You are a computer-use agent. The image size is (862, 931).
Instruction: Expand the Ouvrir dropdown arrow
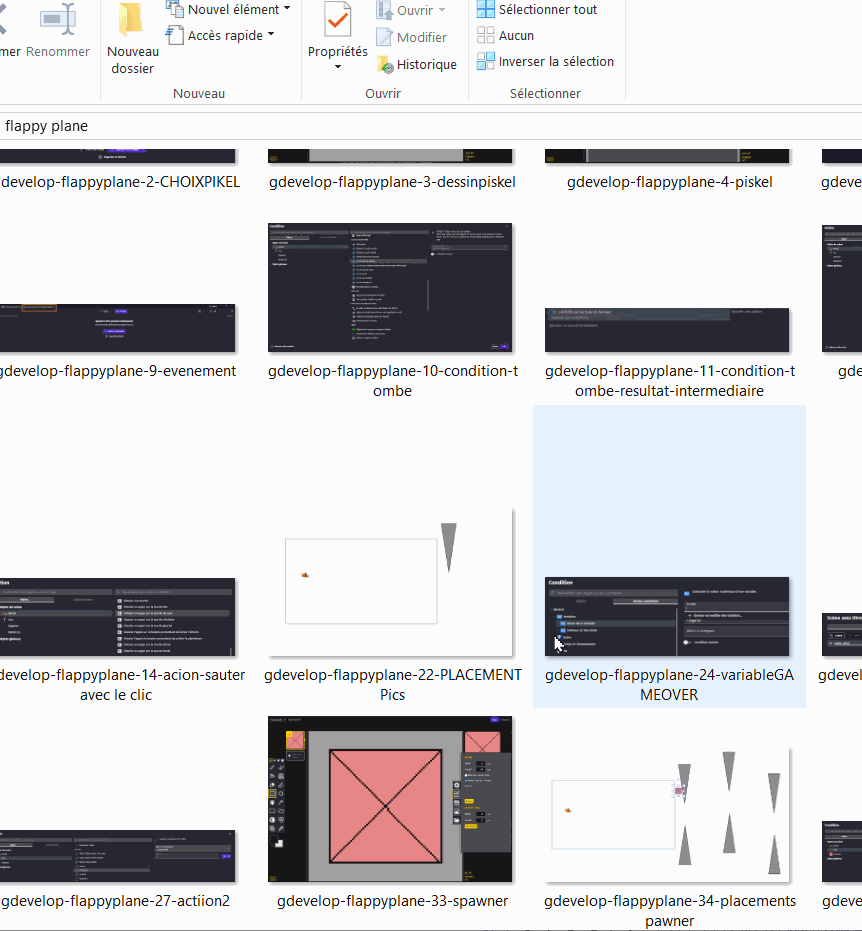pos(442,10)
